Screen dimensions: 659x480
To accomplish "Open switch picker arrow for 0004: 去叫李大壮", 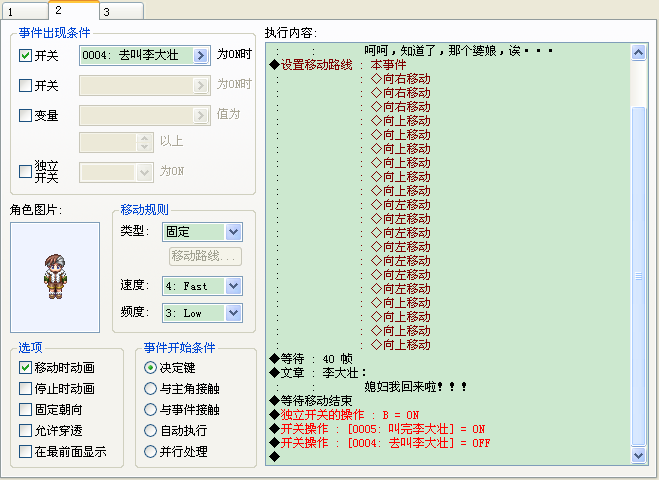I will (201, 55).
